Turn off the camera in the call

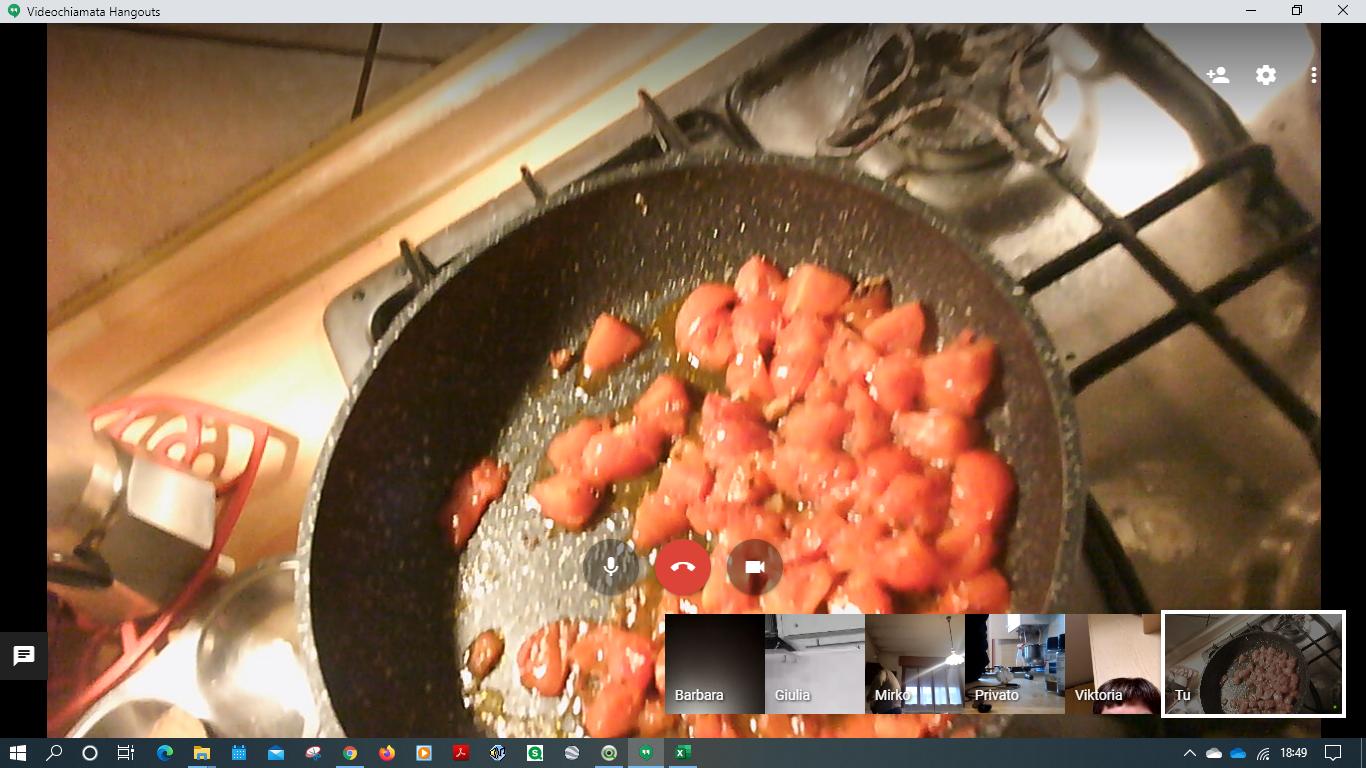(755, 567)
